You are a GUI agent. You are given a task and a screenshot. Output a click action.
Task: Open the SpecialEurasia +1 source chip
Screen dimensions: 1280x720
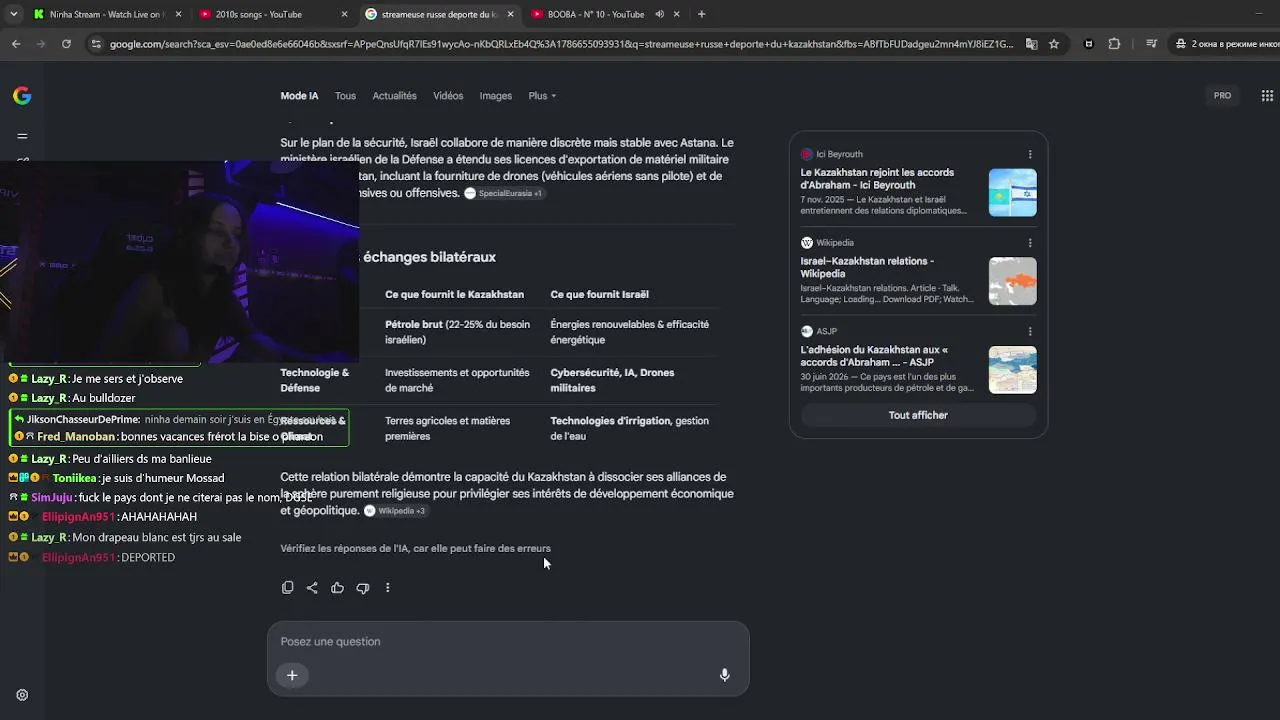pyautogui.click(x=504, y=193)
